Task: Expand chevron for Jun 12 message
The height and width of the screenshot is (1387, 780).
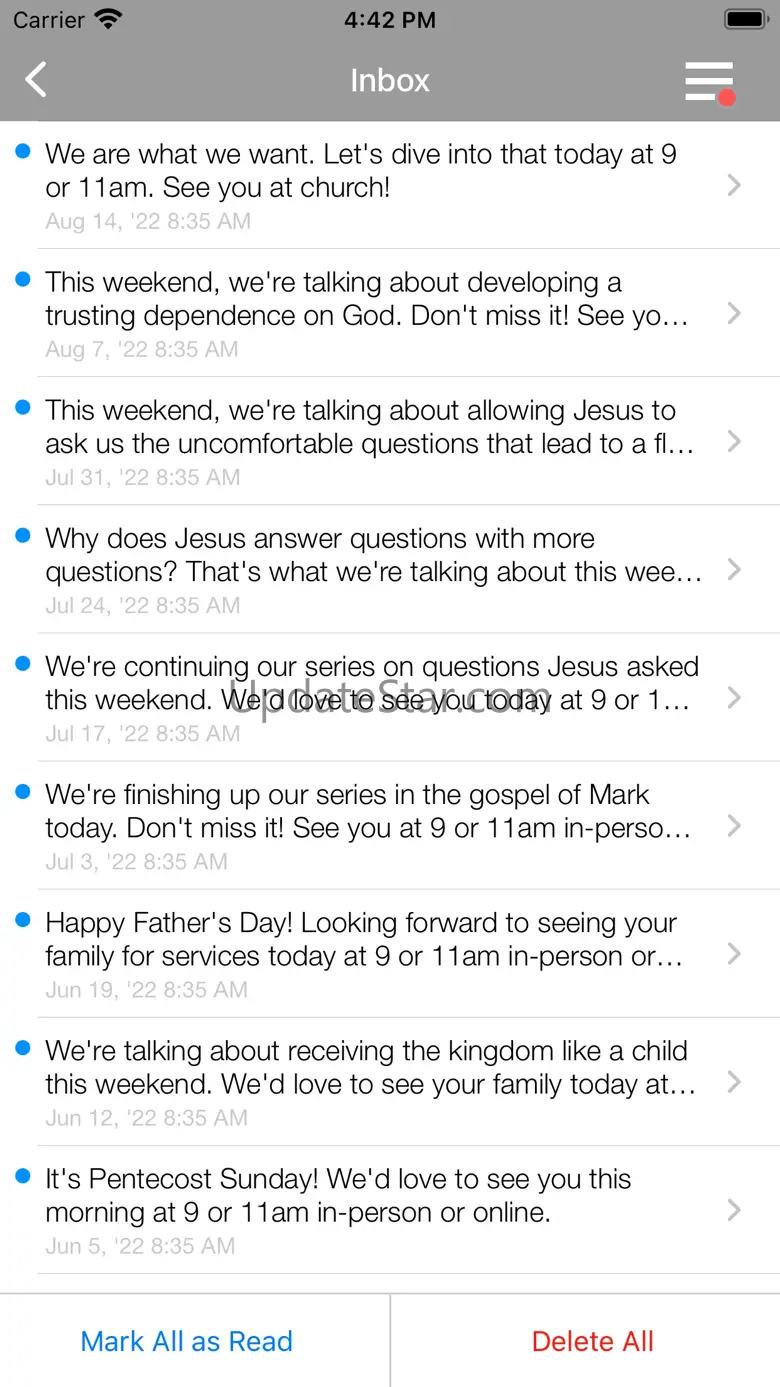Action: point(734,1082)
